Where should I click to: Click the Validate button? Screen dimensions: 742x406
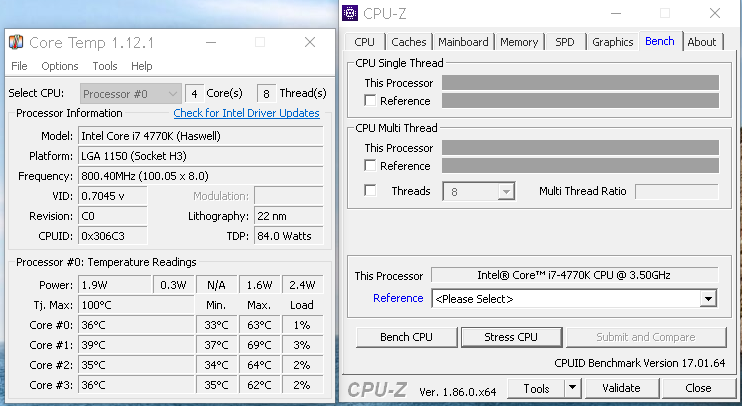(621, 388)
